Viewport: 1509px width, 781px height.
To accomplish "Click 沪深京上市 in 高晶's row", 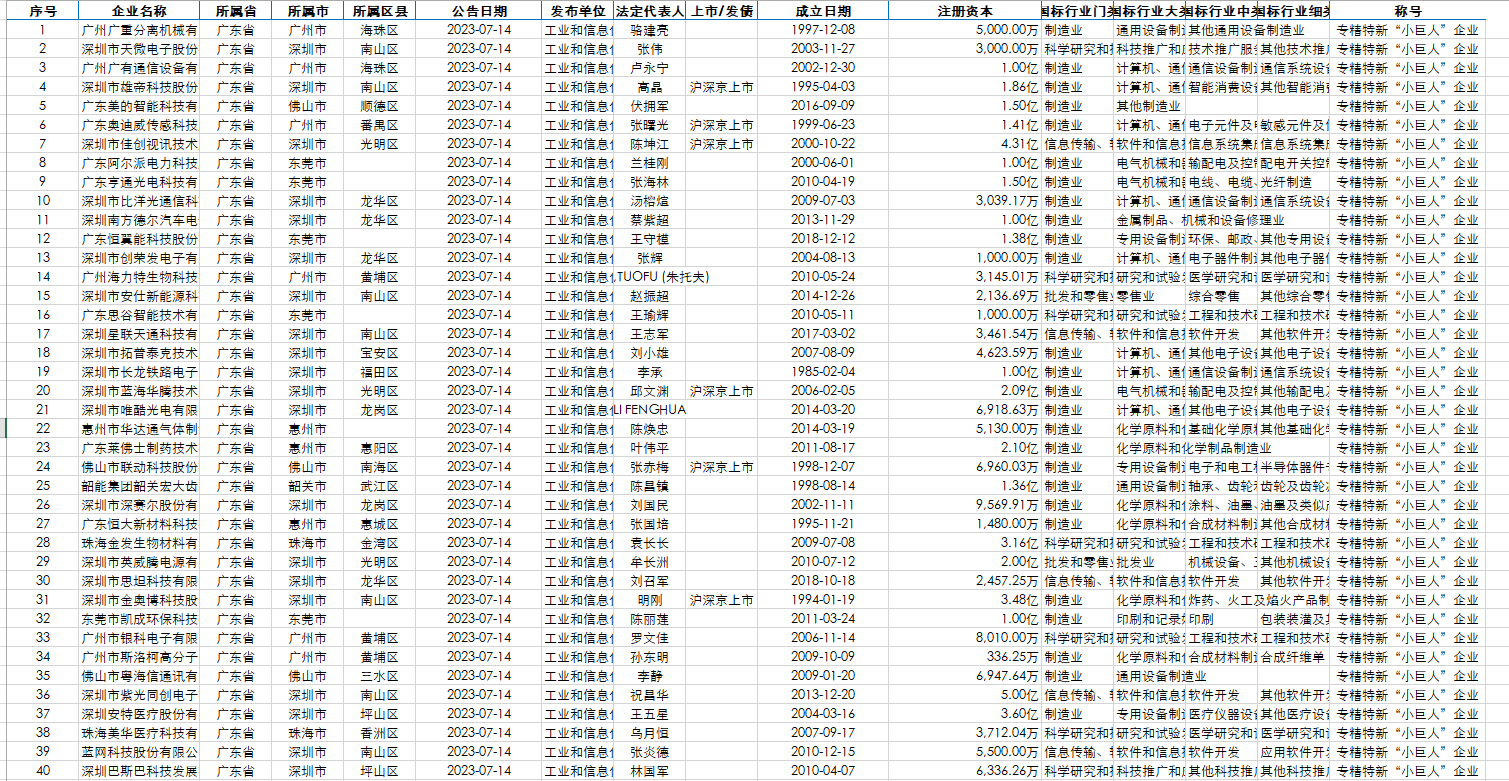I will click(722, 87).
